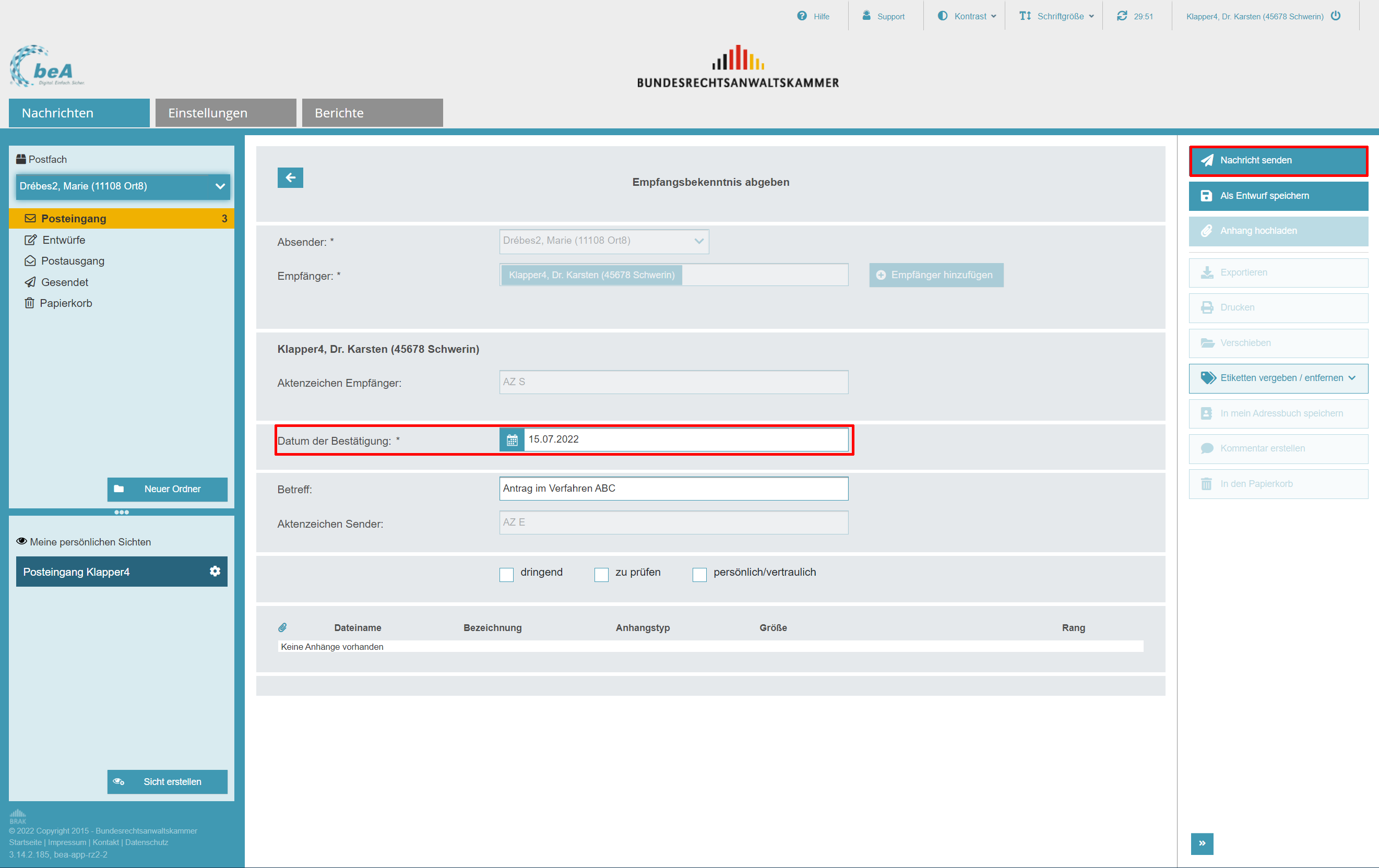1379x868 pixels.
Task: Open settings gear for Posteingang Klapper4
Action: point(215,571)
